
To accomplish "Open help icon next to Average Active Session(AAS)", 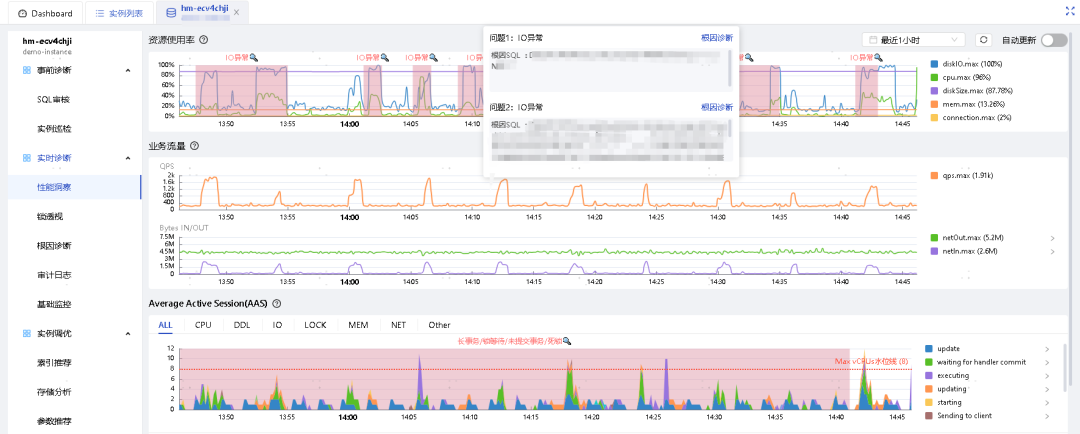I will (x=276, y=304).
